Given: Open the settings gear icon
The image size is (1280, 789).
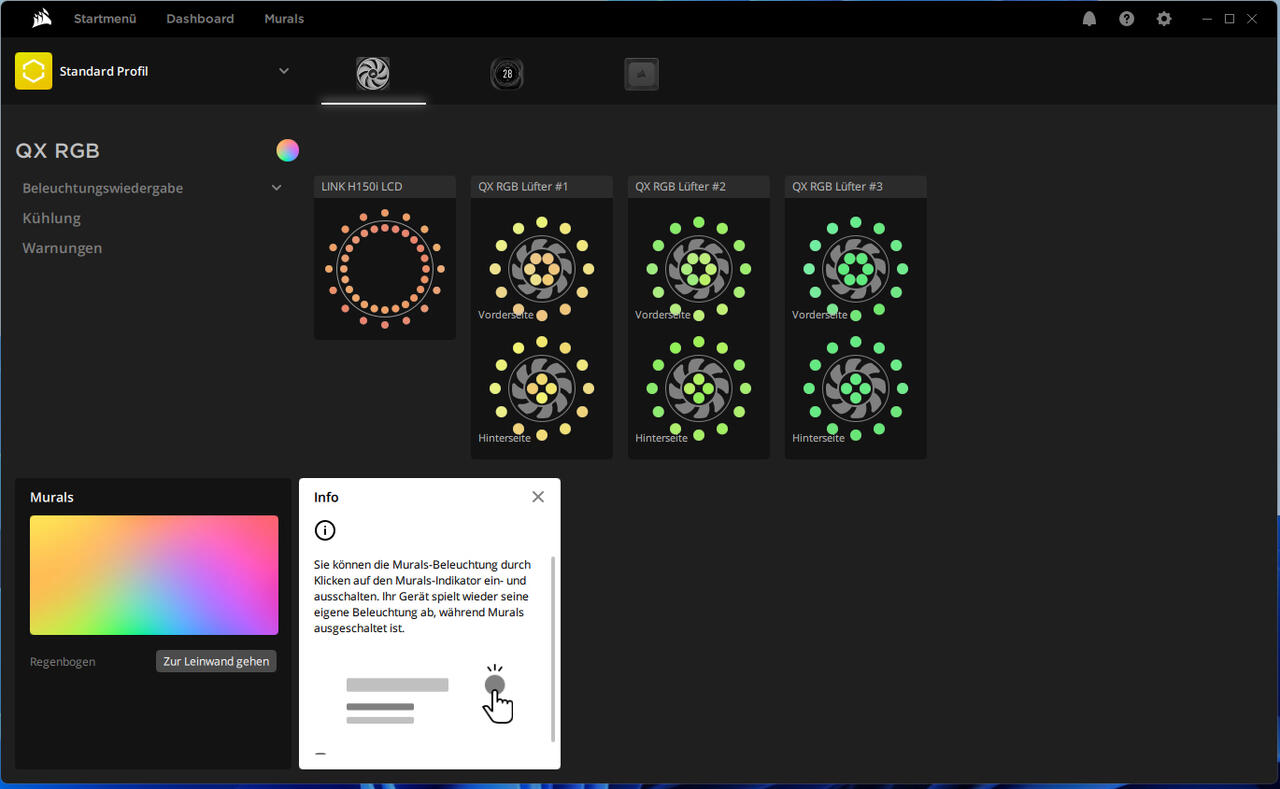Looking at the screenshot, I should (1164, 19).
